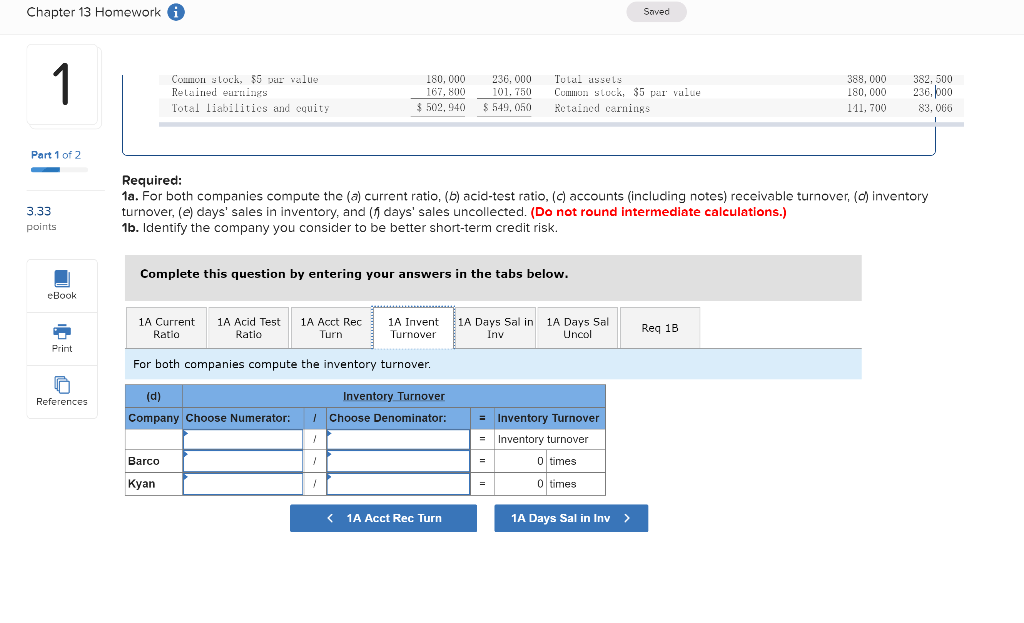Switch to the 1A Acid Test Ratio tab
This screenshot has height=623, width=1024.
tap(248, 328)
